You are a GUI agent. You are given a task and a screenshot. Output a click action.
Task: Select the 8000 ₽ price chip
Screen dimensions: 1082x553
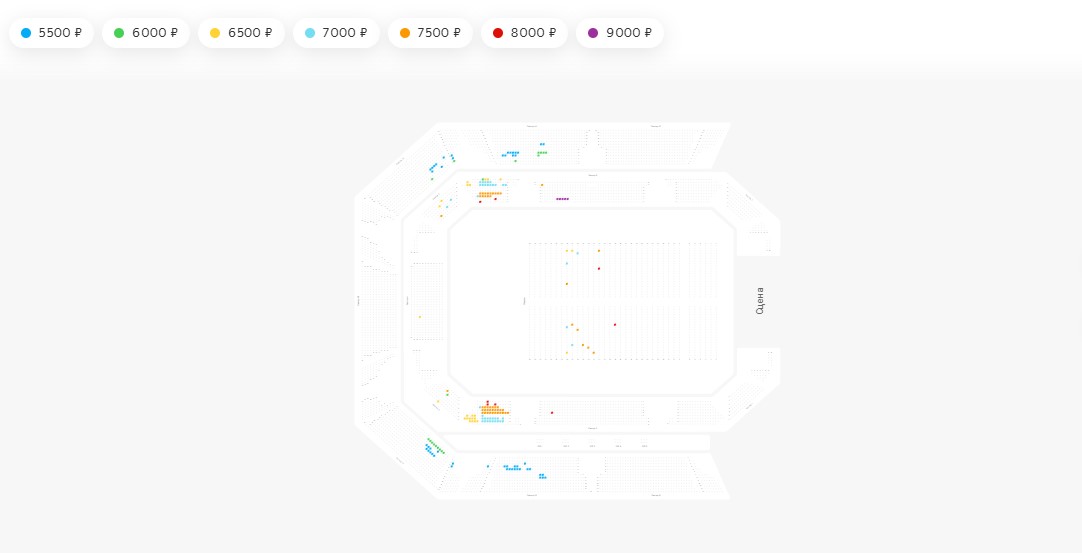tap(523, 33)
